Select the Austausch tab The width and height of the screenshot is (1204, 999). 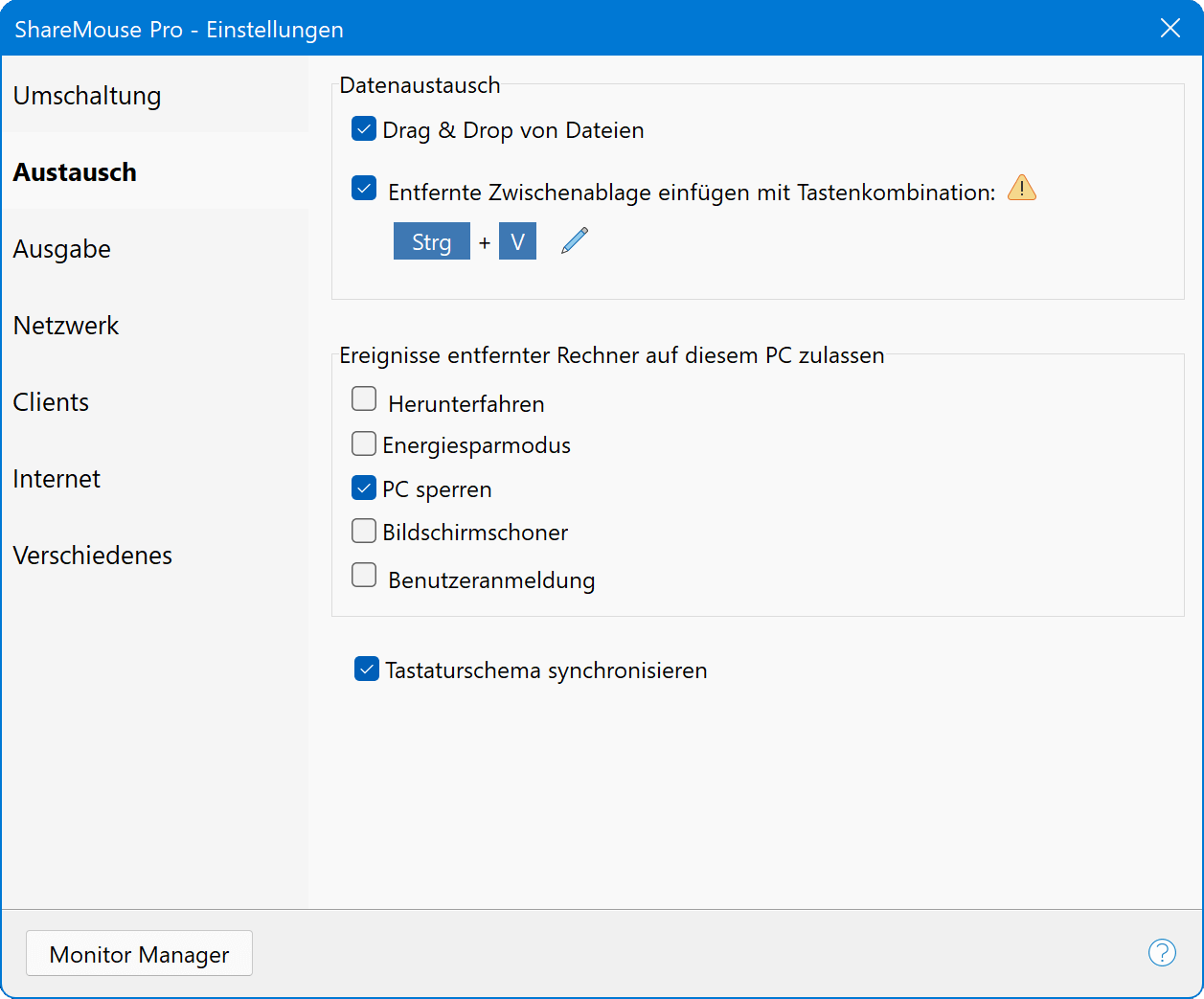(x=155, y=171)
